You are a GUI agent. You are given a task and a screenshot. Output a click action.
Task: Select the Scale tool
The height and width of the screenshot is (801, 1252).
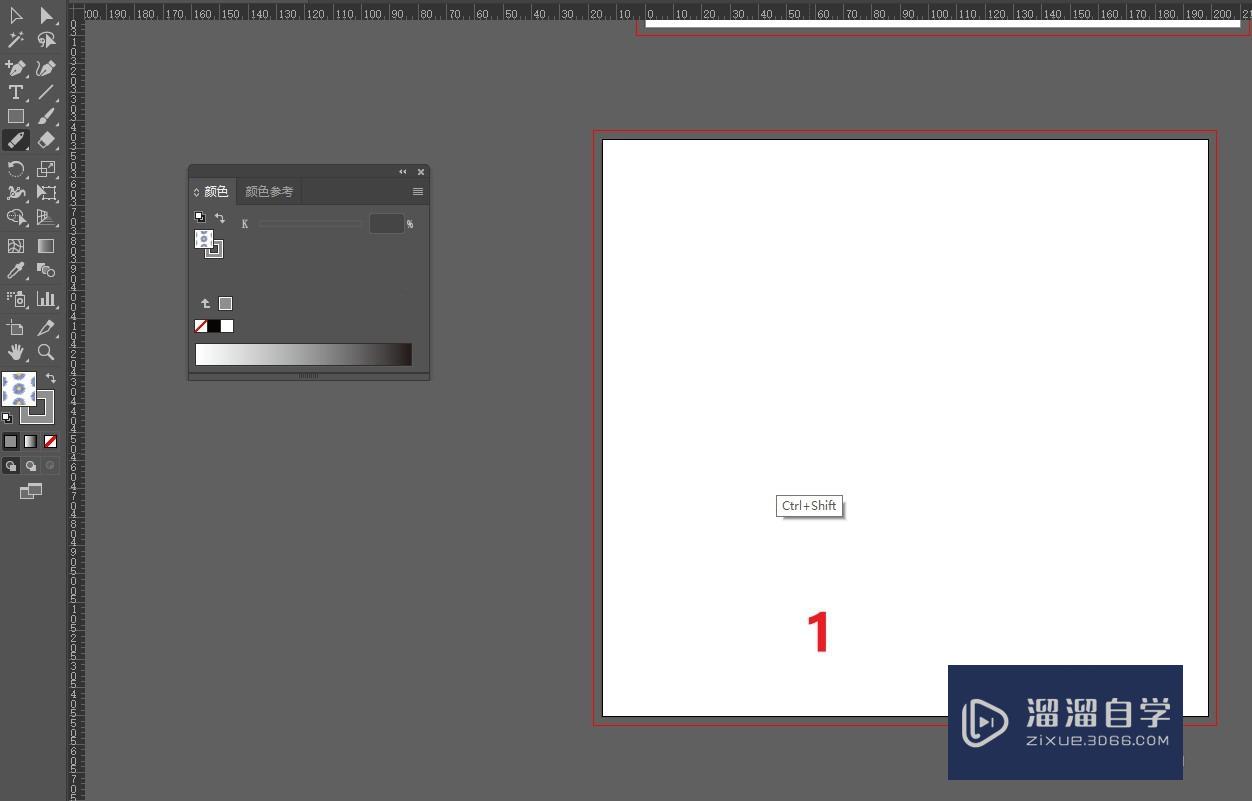(x=46, y=169)
